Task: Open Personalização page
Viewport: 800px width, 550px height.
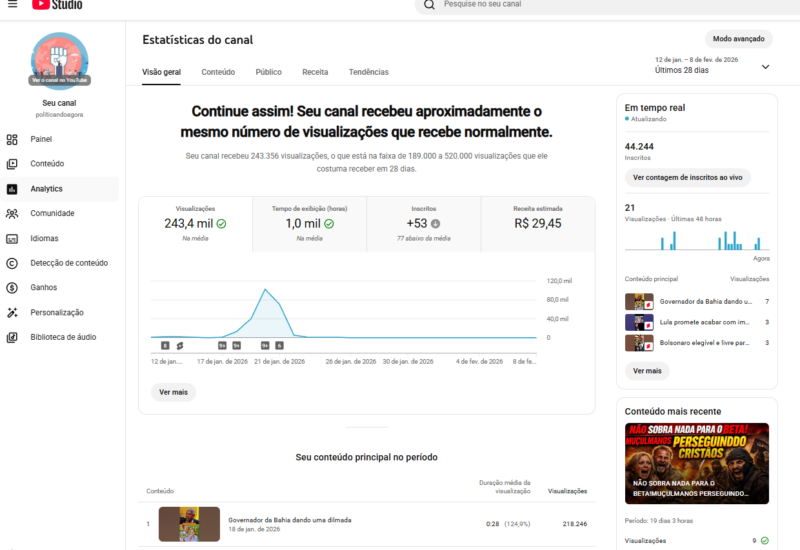Action: 59,313
